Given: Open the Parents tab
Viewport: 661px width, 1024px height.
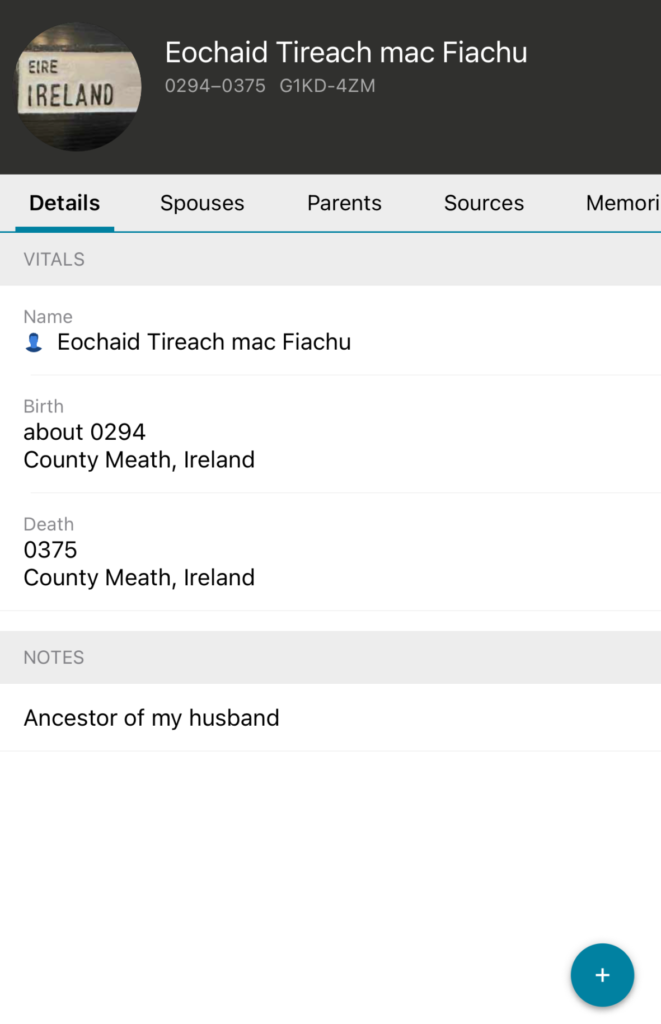Looking at the screenshot, I should pyautogui.click(x=344, y=203).
